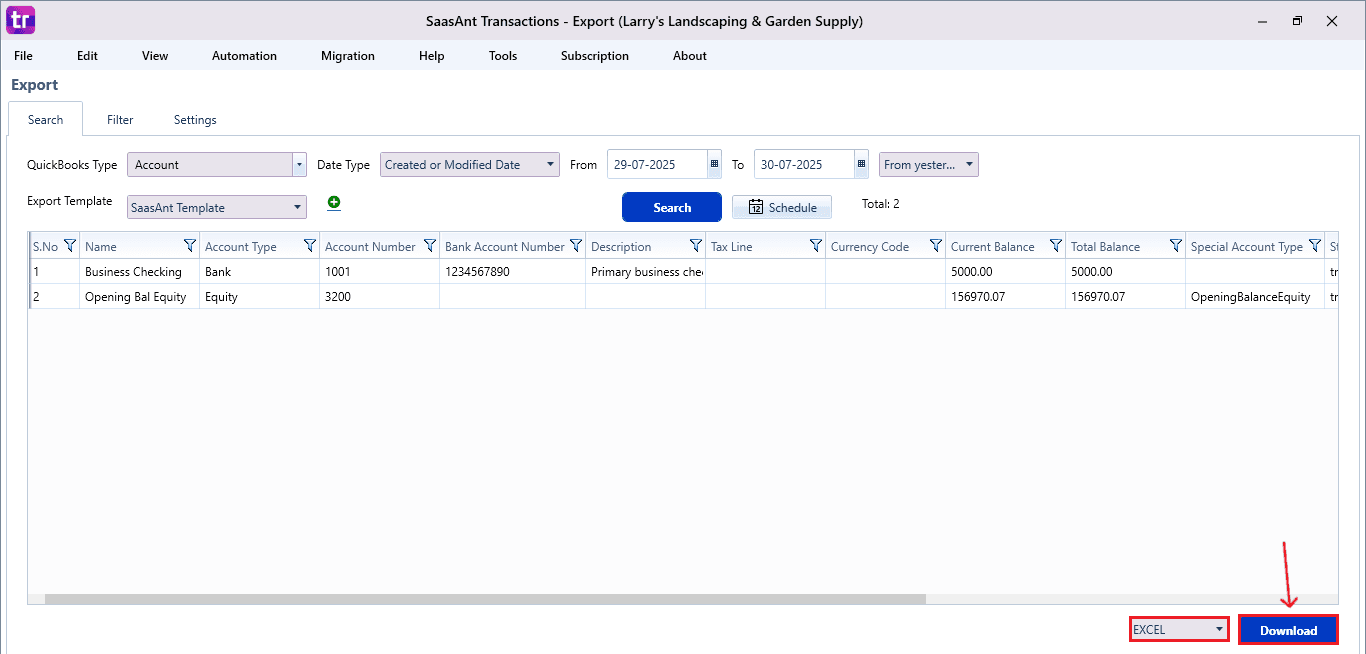Open the EXCEL file format dropdown
The height and width of the screenshot is (654, 1366).
tap(1179, 630)
